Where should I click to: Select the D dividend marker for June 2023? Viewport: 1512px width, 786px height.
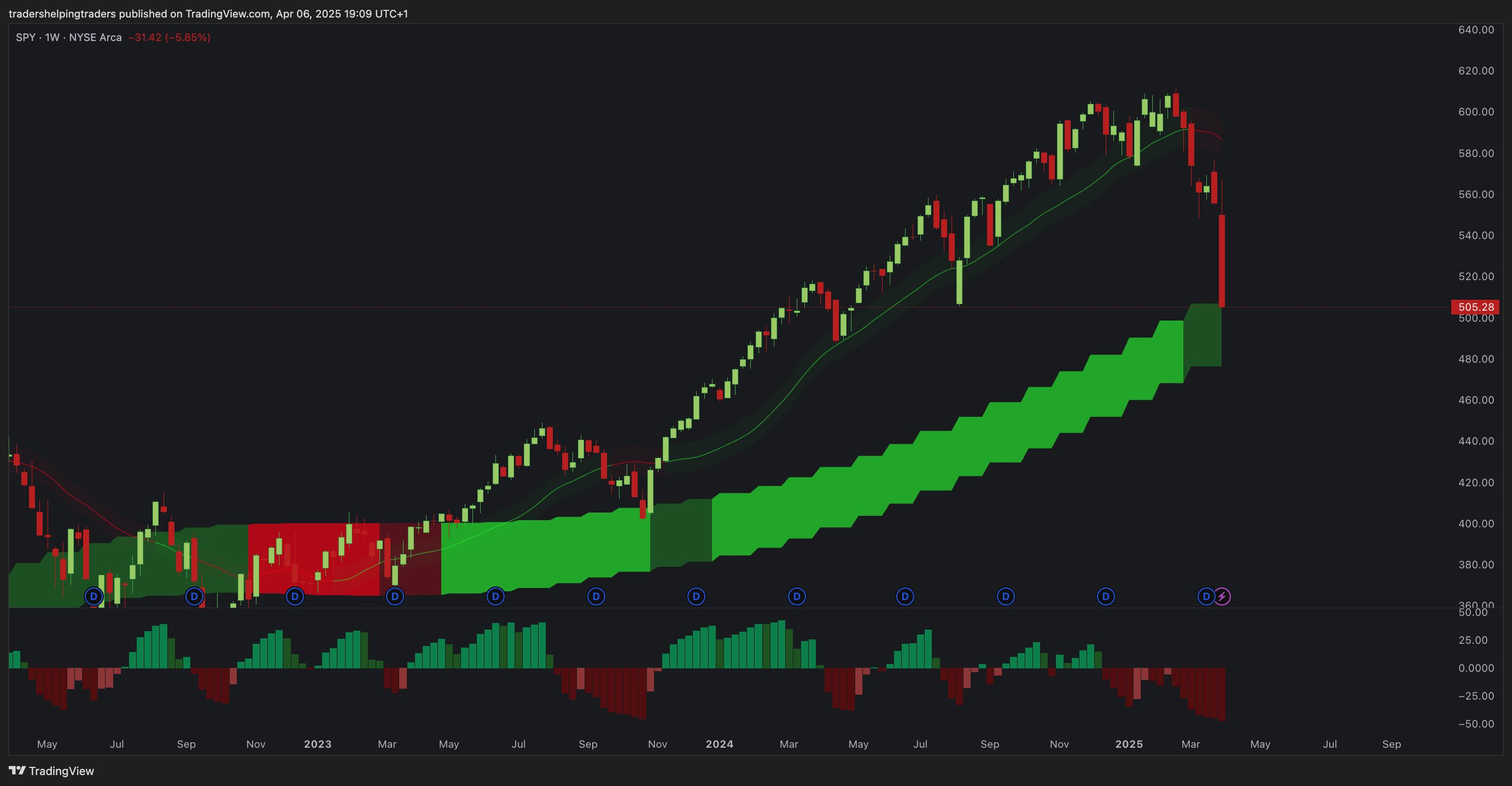tap(495, 597)
